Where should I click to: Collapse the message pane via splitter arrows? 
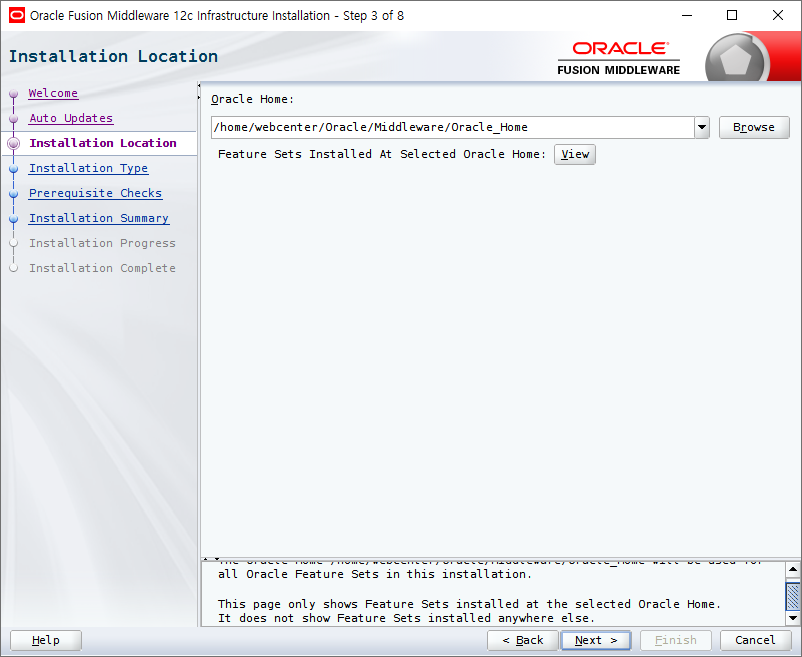[217, 559]
